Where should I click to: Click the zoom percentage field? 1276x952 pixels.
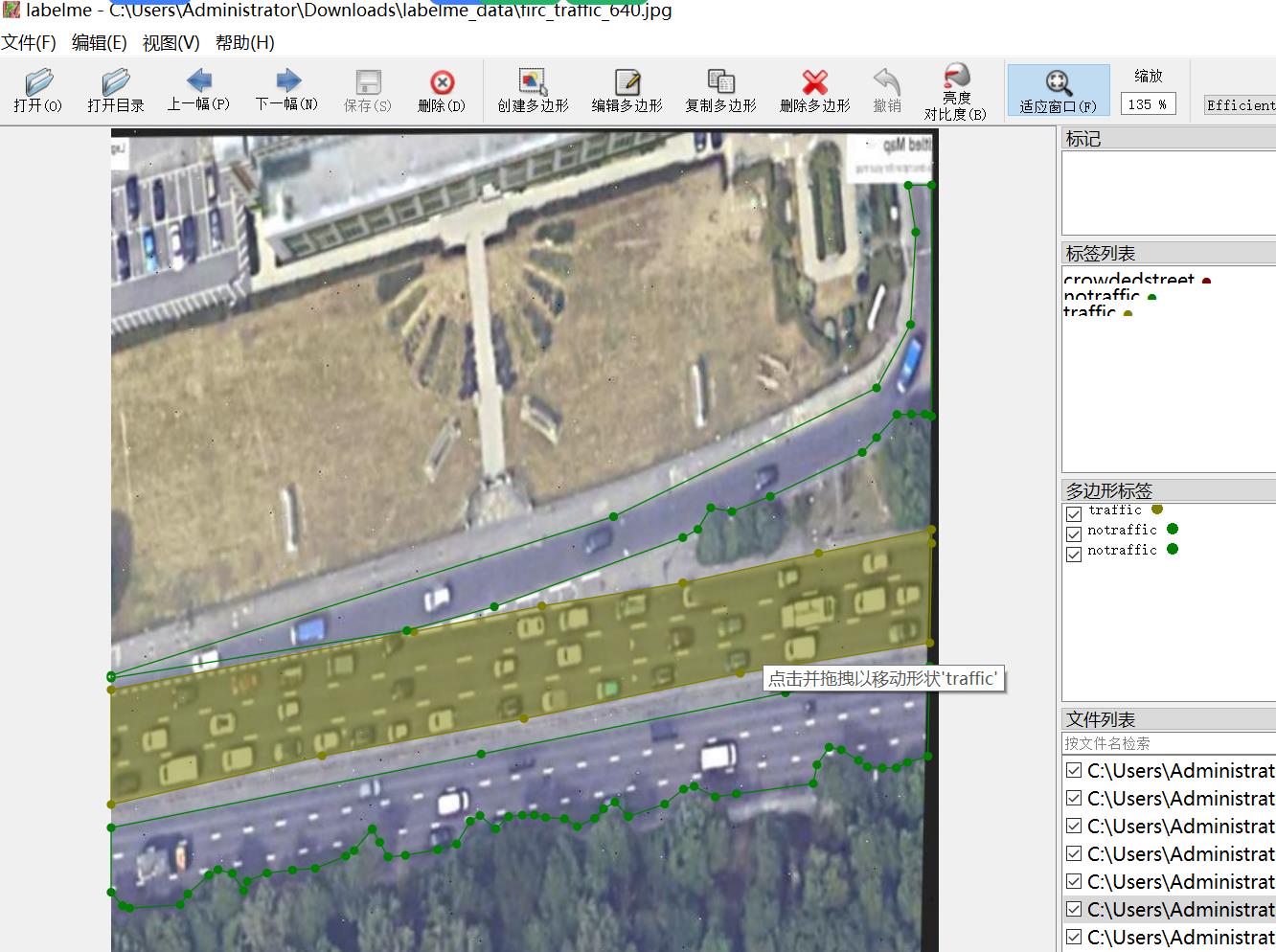pyautogui.click(x=1147, y=104)
